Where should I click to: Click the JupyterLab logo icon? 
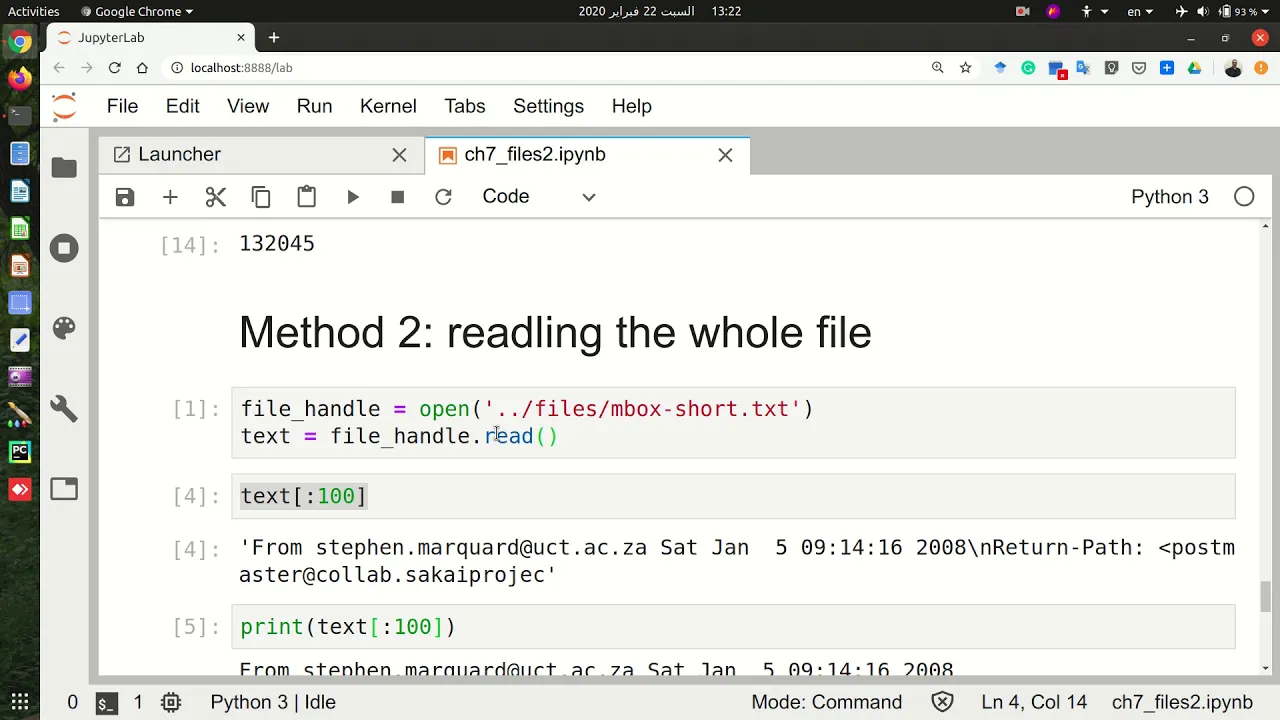(x=64, y=106)
